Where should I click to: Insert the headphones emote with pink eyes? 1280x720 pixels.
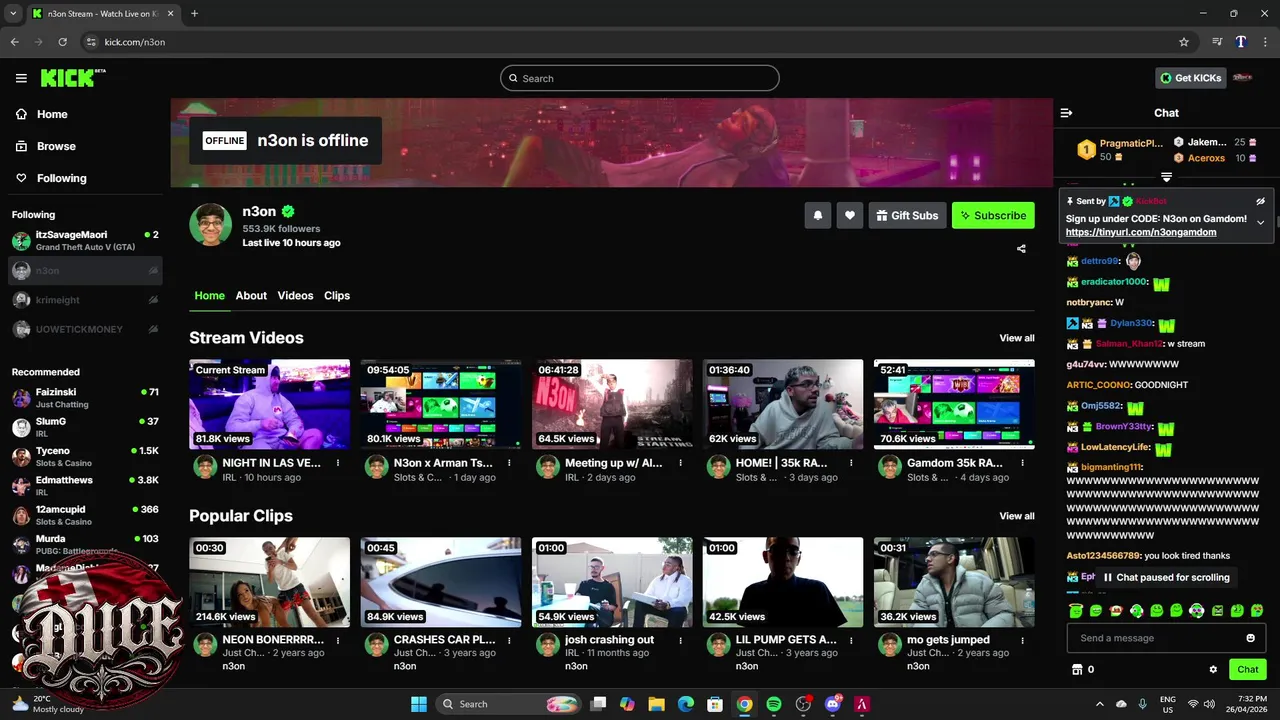click(x=1197, y=610)
